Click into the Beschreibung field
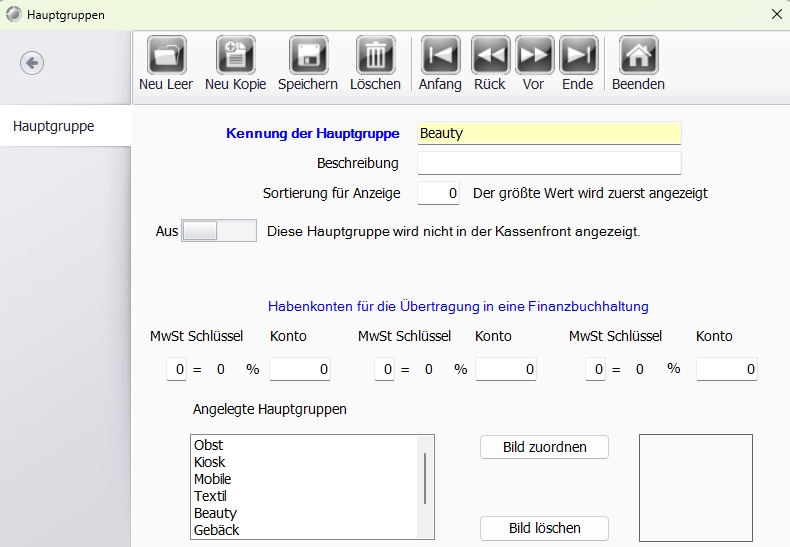Screen dimensions: 790x547 tap(549, 163)
